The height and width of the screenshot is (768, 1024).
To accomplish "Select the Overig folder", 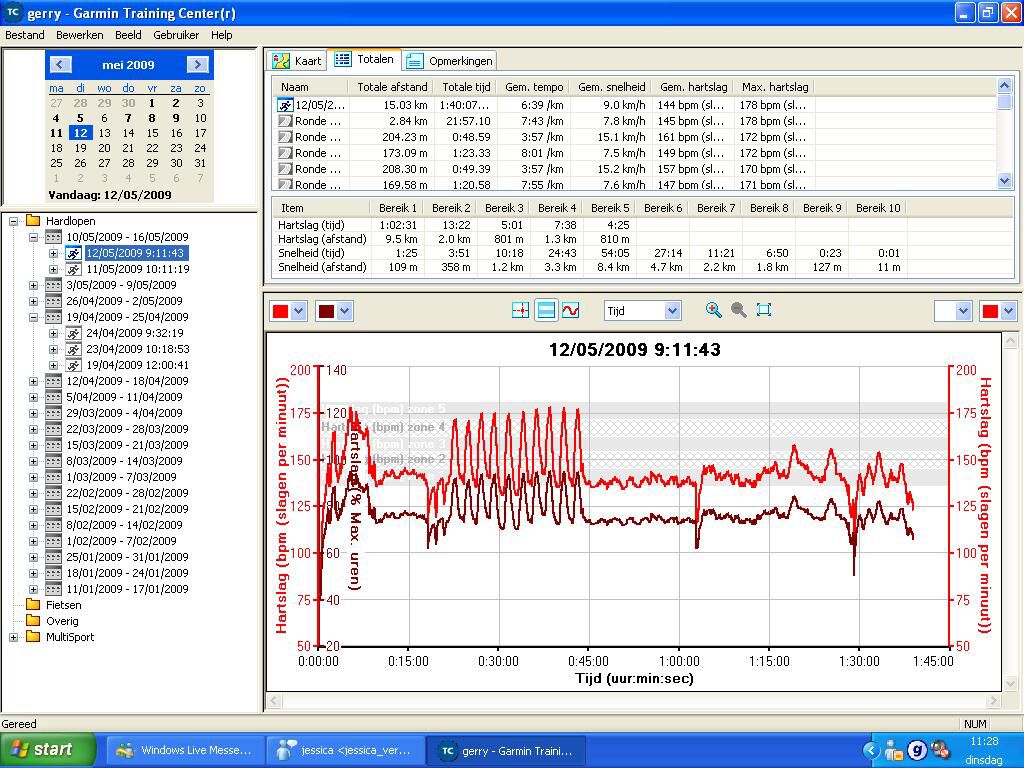I will coord(62,621).
